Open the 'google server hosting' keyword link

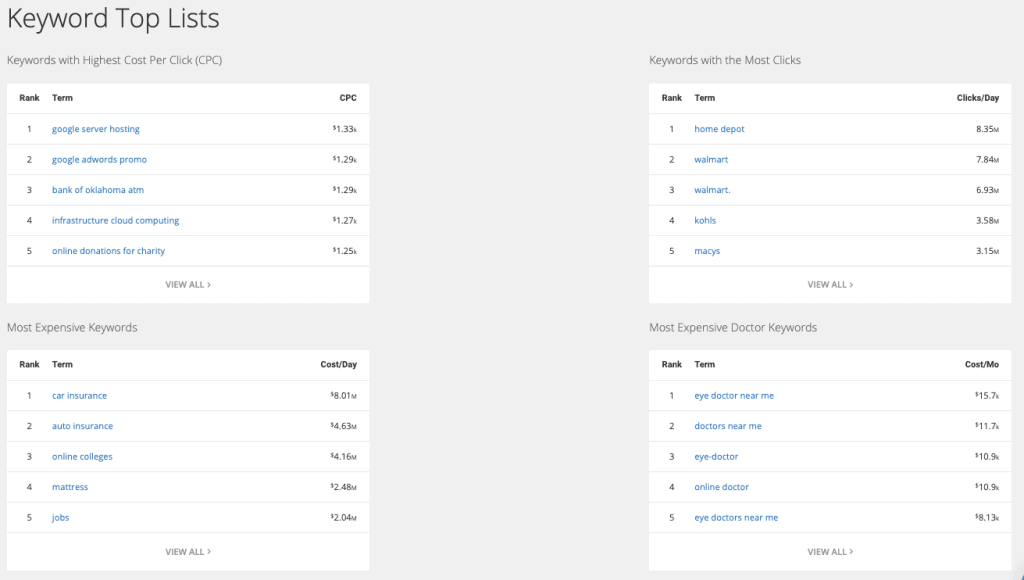[x=95, y=129]
